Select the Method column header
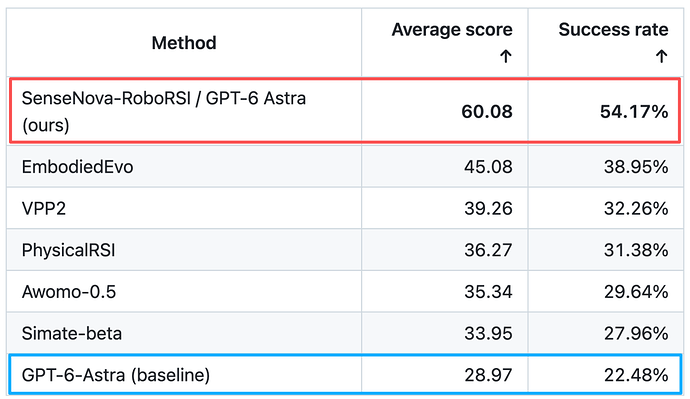The width and height of the screenshot is (690, 399). coord(184,43)
